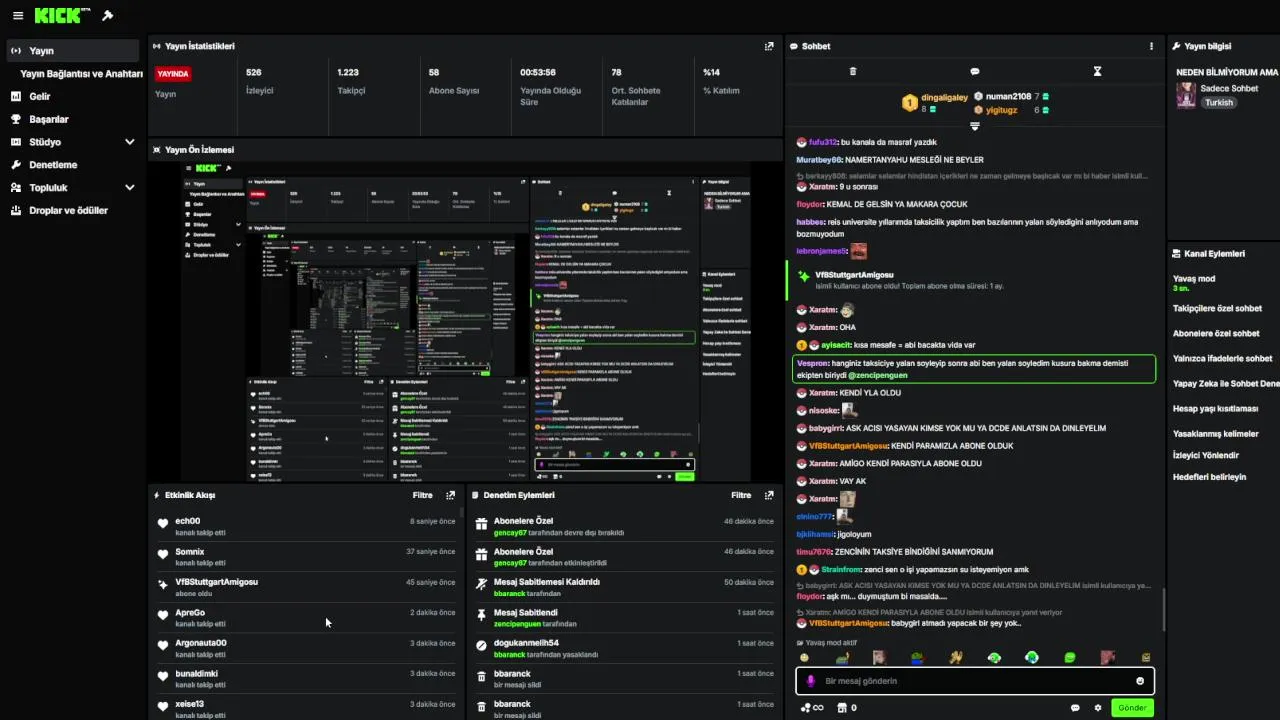Click the trash icon in chat toolbar
Viewport: 1280px width, 720px height.
853,71
